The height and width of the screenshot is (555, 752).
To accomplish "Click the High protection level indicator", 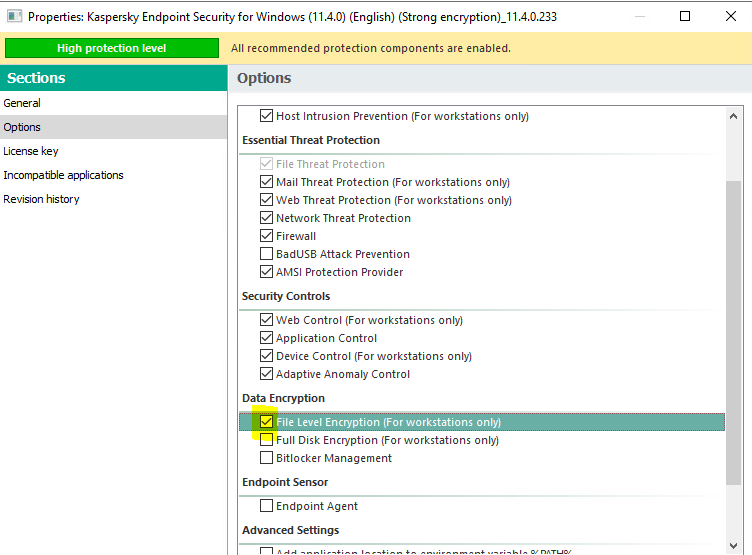I will 112,48.
